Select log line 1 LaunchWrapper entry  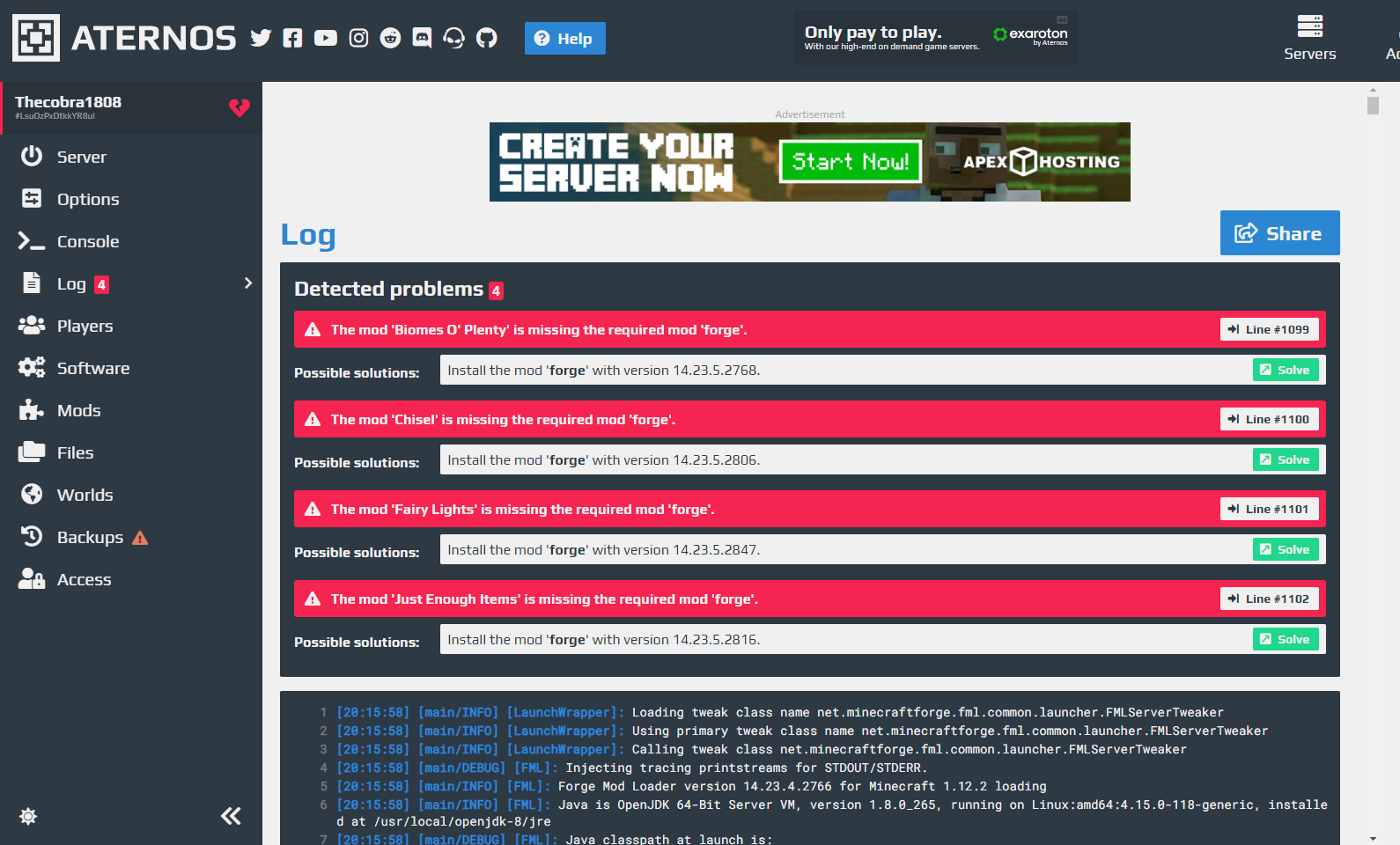tap(780, 712)
